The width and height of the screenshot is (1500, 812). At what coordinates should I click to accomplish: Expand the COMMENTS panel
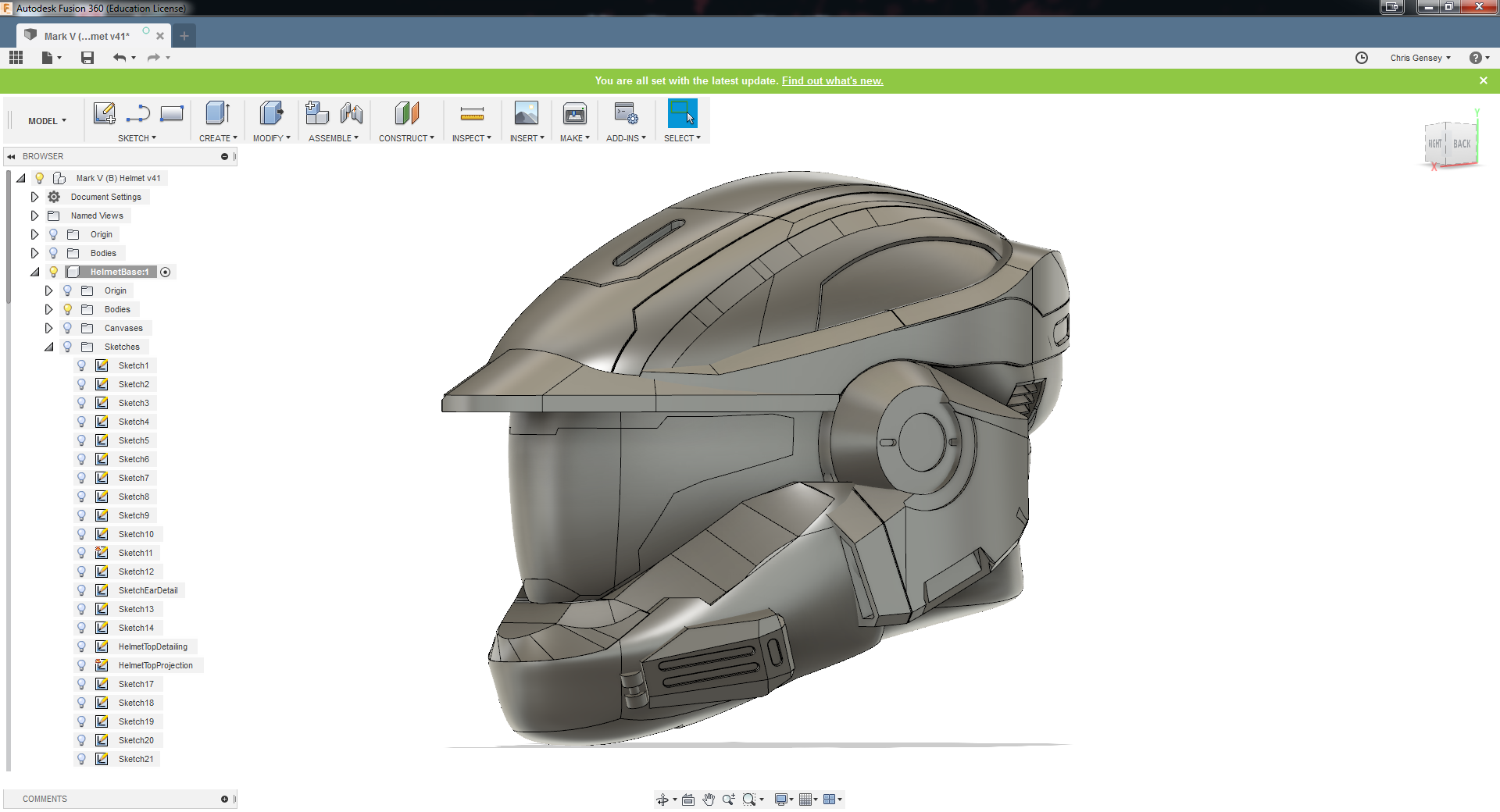(x=225, y=799)
